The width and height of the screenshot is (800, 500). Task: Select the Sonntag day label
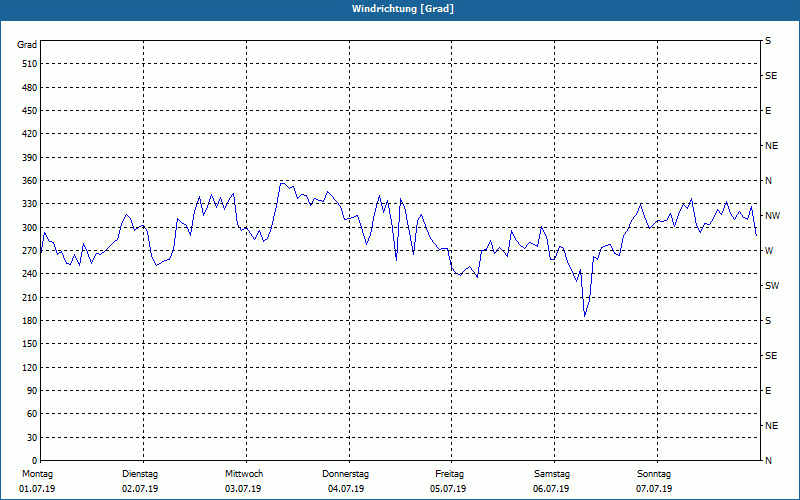[654, 474]
